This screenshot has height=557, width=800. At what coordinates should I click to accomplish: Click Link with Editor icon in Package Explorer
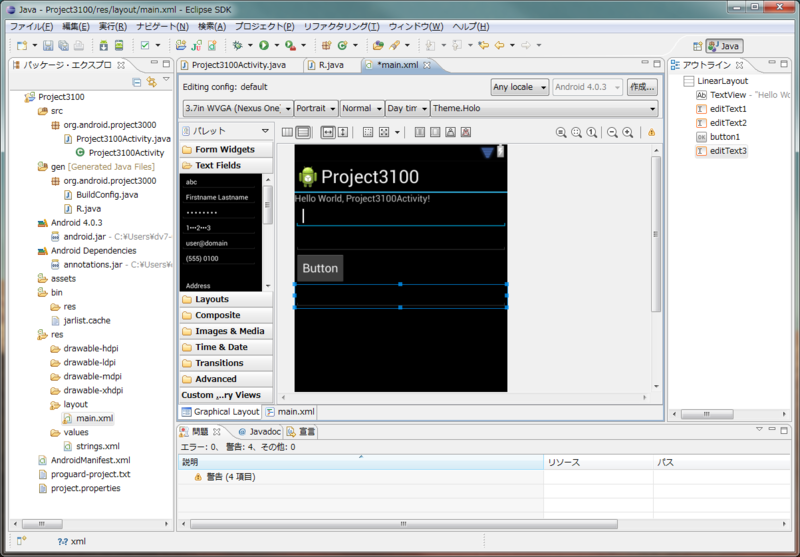tap(152, 82)
